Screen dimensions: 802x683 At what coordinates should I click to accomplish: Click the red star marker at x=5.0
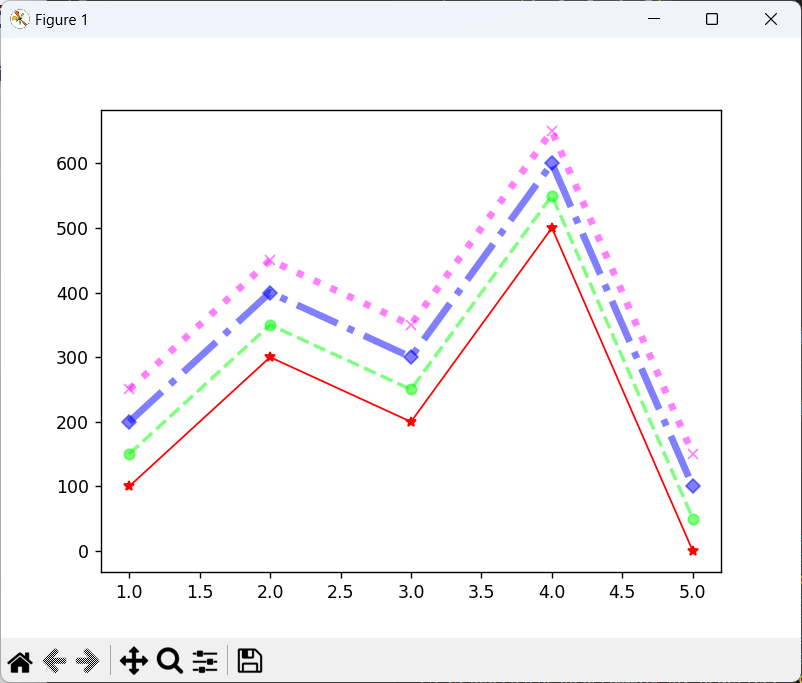coord(693,551)
